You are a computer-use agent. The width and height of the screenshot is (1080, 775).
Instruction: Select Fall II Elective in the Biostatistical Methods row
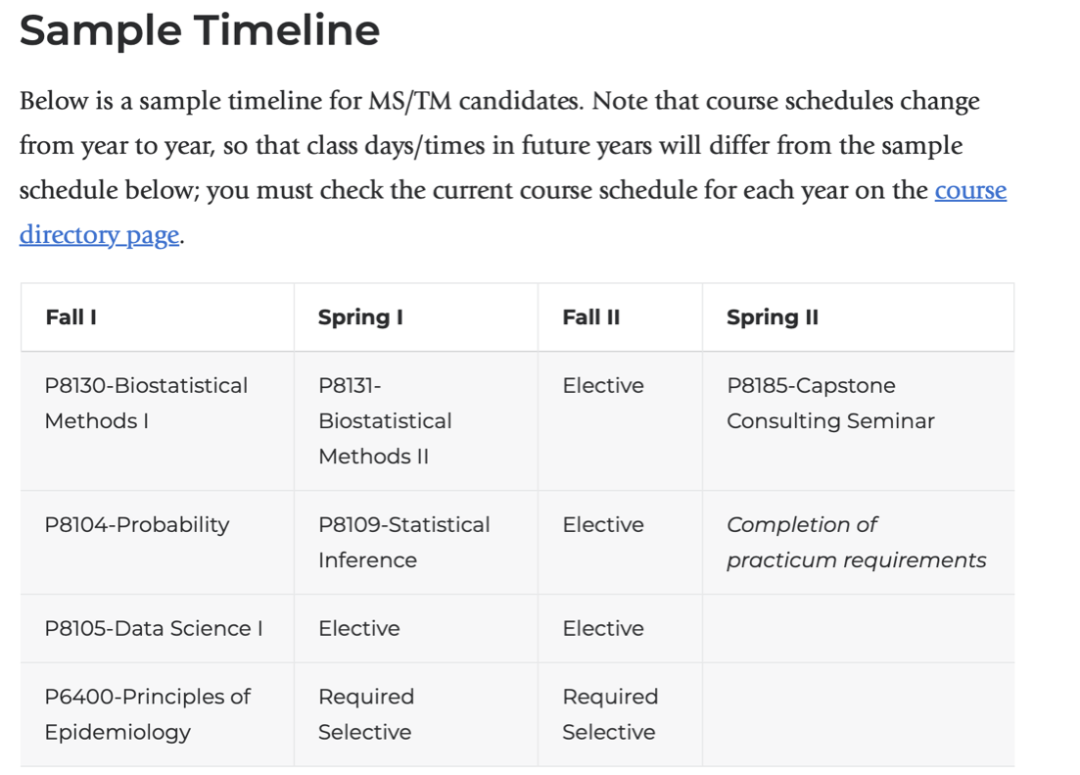pyautogui.click(x=603, y=386)
